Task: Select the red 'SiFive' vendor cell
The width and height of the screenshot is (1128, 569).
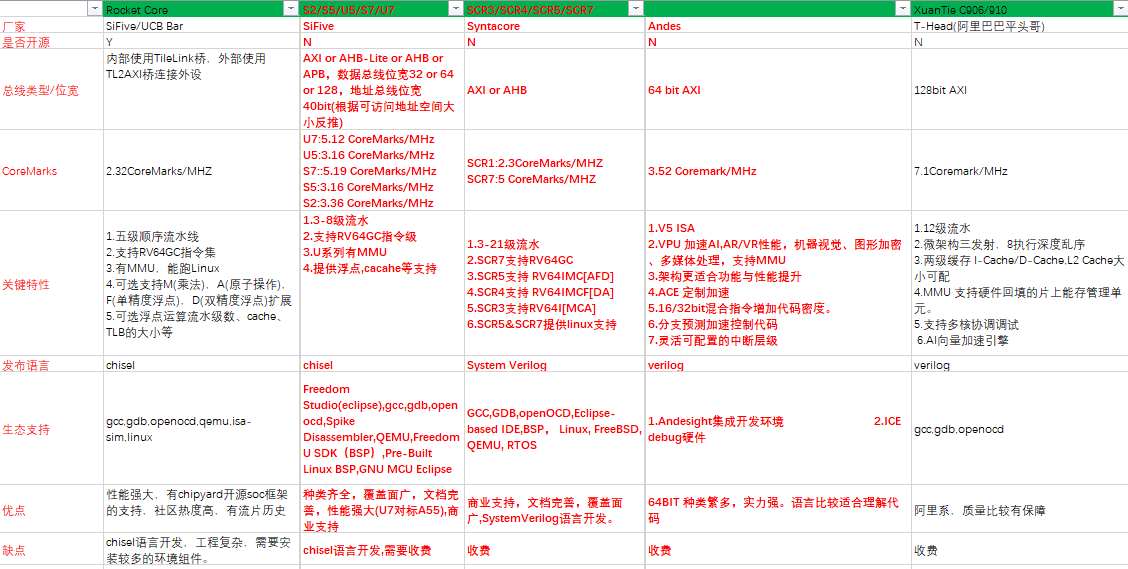Action: [x=382, y=26]
